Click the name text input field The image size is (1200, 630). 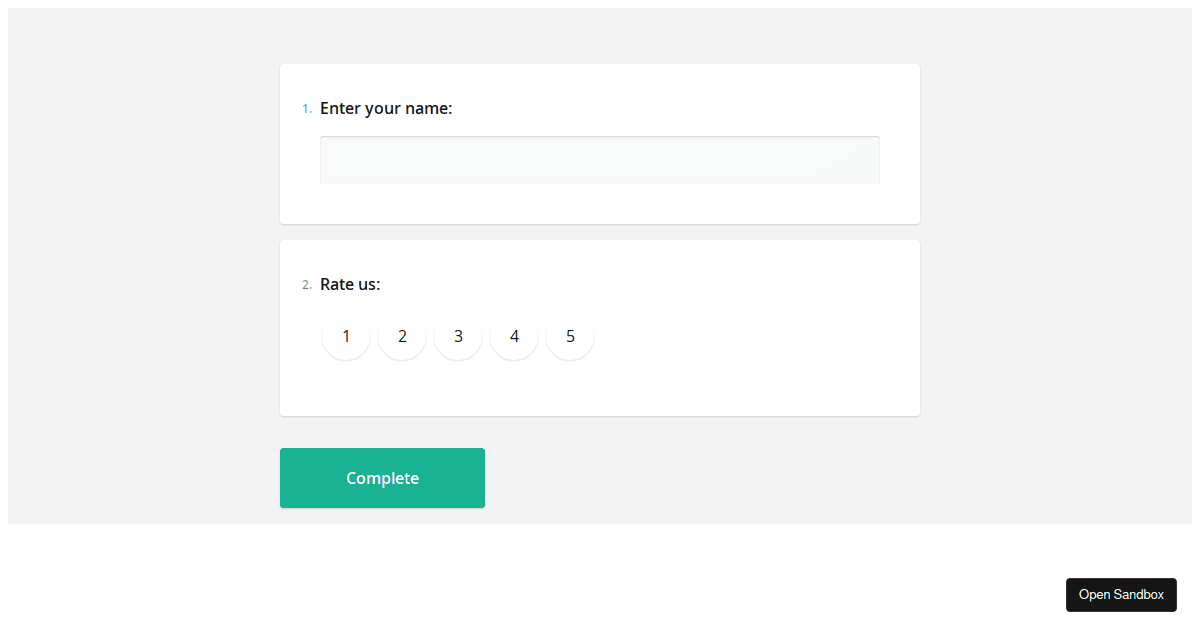click(x=599, y=160)
